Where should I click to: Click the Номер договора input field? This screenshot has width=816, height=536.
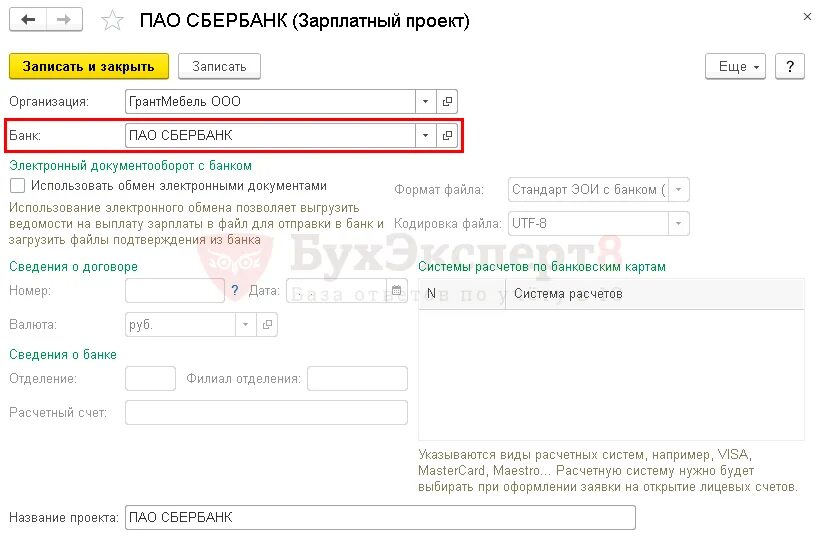click(x=175, y=290)
